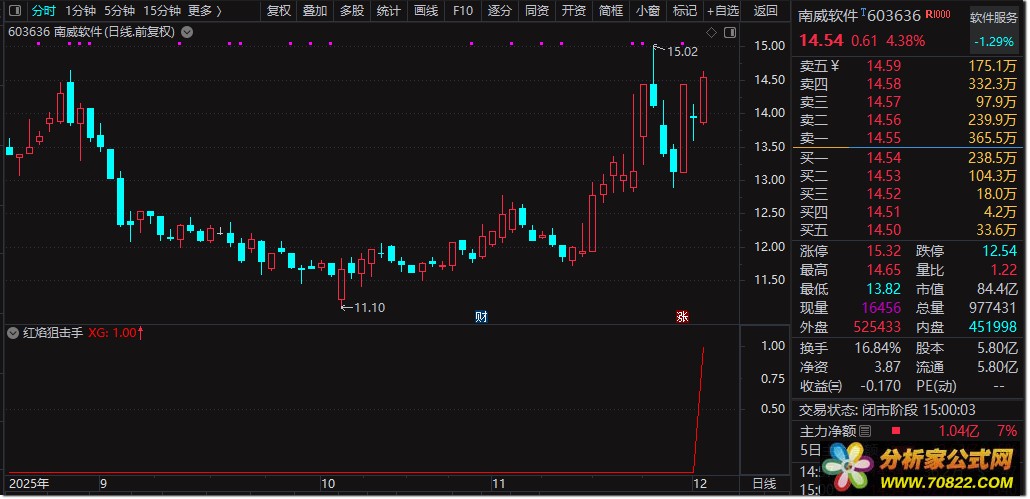This screenshot has height=499, width=1030.
Task: Open the F10 company info
Action: pyautogui.click(x=463, y=11)
